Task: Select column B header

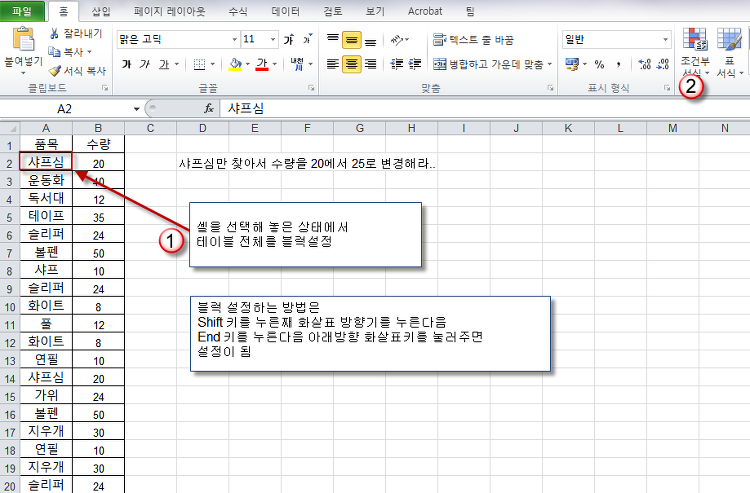Action: tap(98, 128)
